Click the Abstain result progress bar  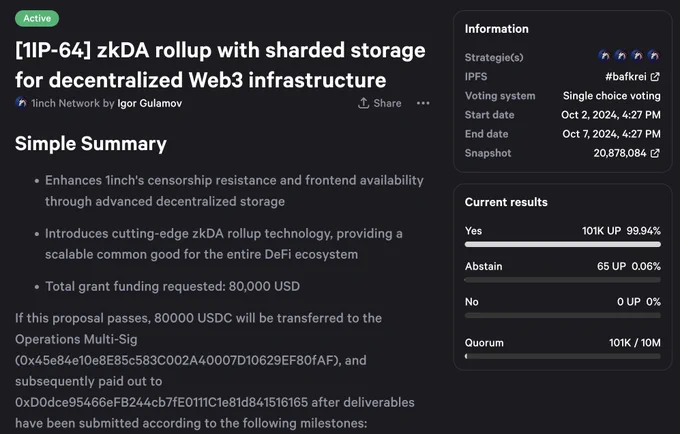(x=562, y=280)
